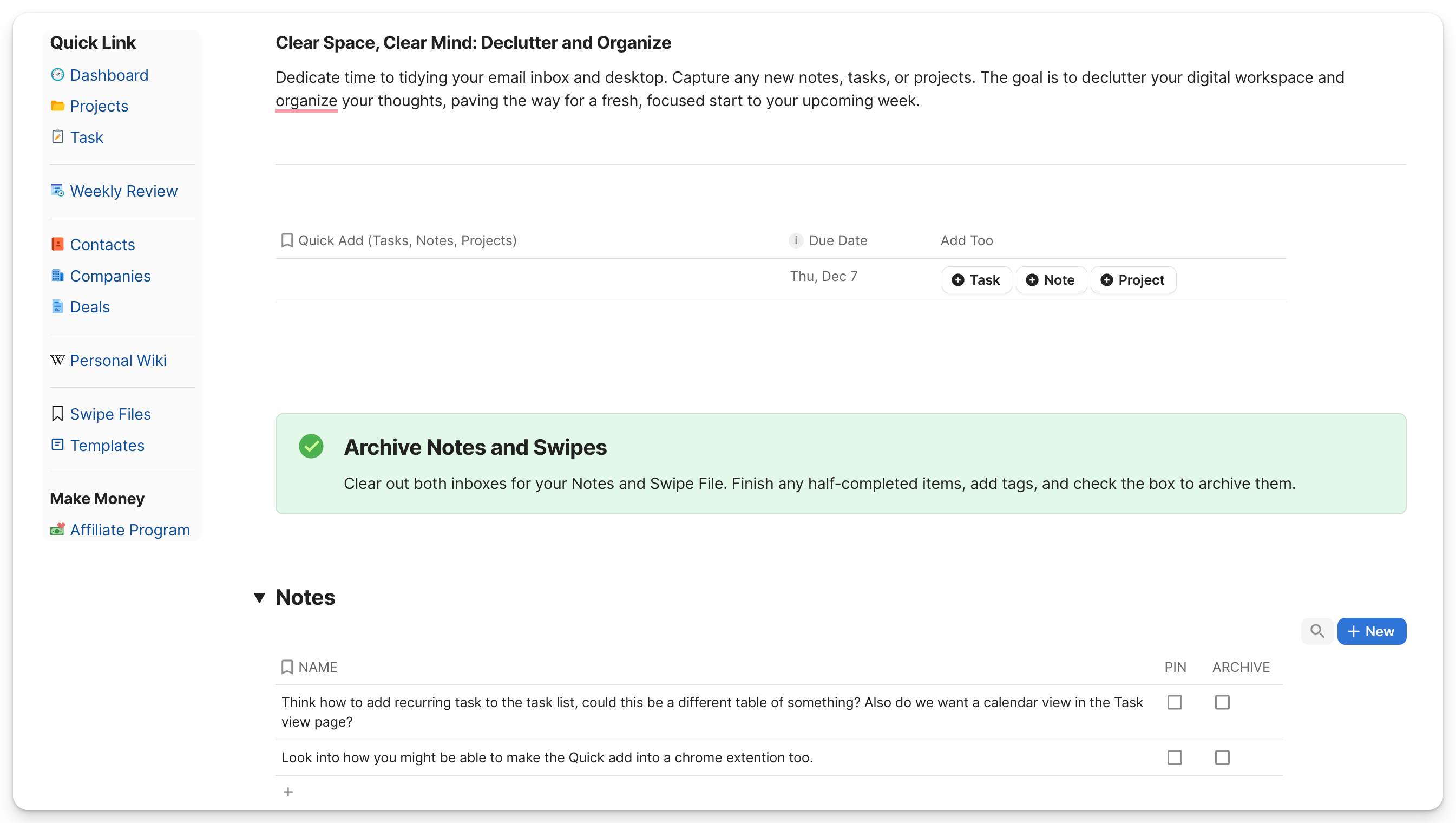Viewport: 1456px width, 823px height.
Task: Check ARCHIVE box for recurring task note
Action: click(1222, 702)
